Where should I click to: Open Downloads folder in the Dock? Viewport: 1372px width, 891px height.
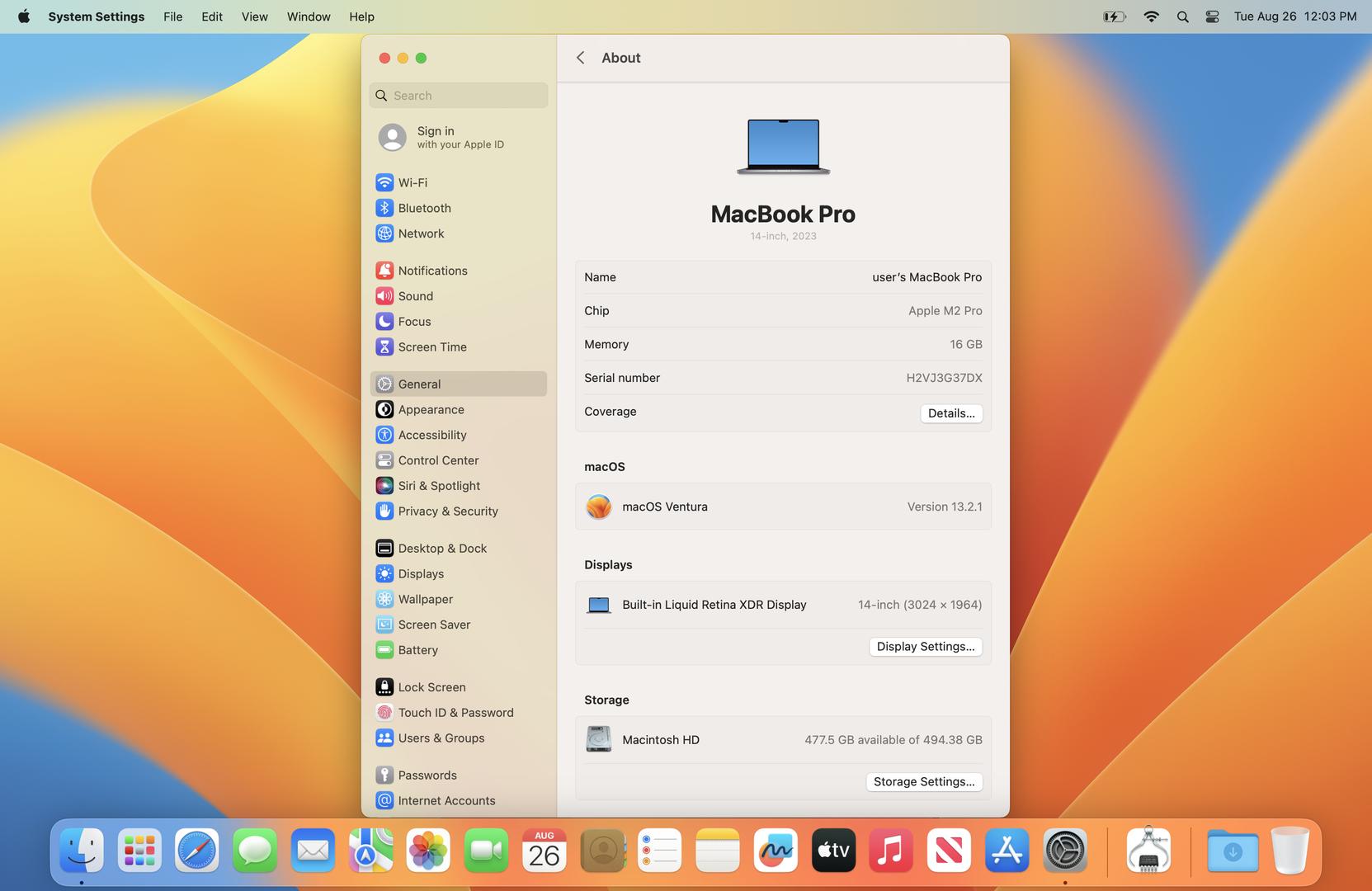tap(1233, 851)
